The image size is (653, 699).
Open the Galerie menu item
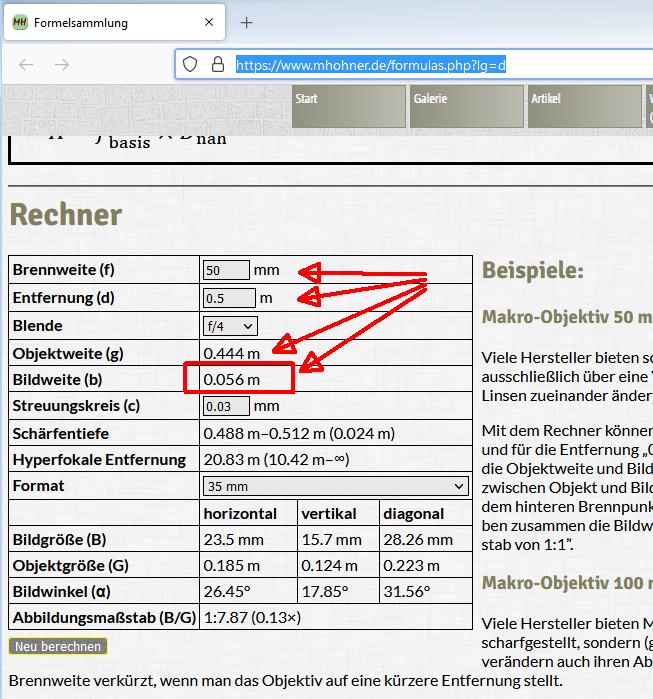[465, 106]
